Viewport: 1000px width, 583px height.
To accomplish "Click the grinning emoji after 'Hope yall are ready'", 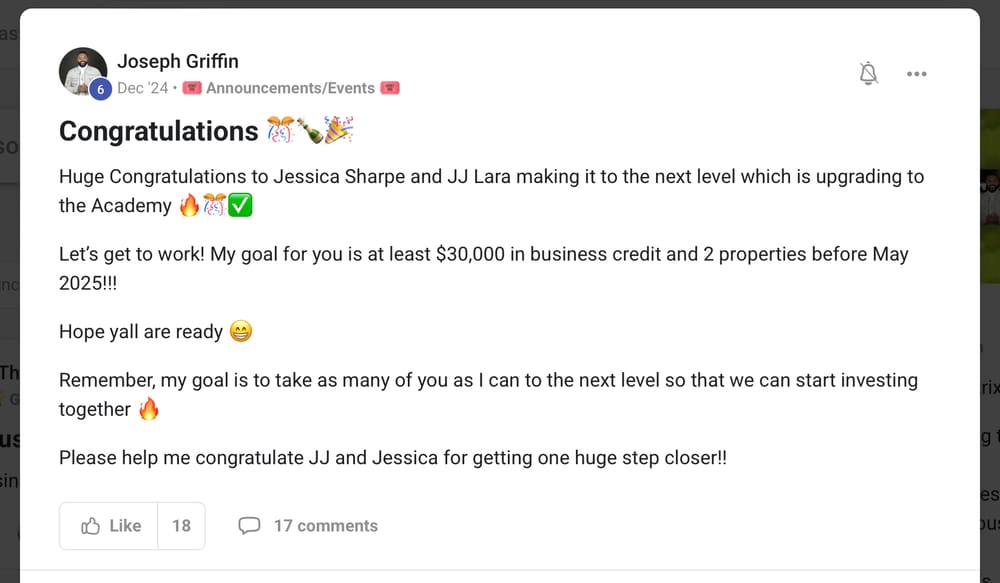I will pos(241,331).
